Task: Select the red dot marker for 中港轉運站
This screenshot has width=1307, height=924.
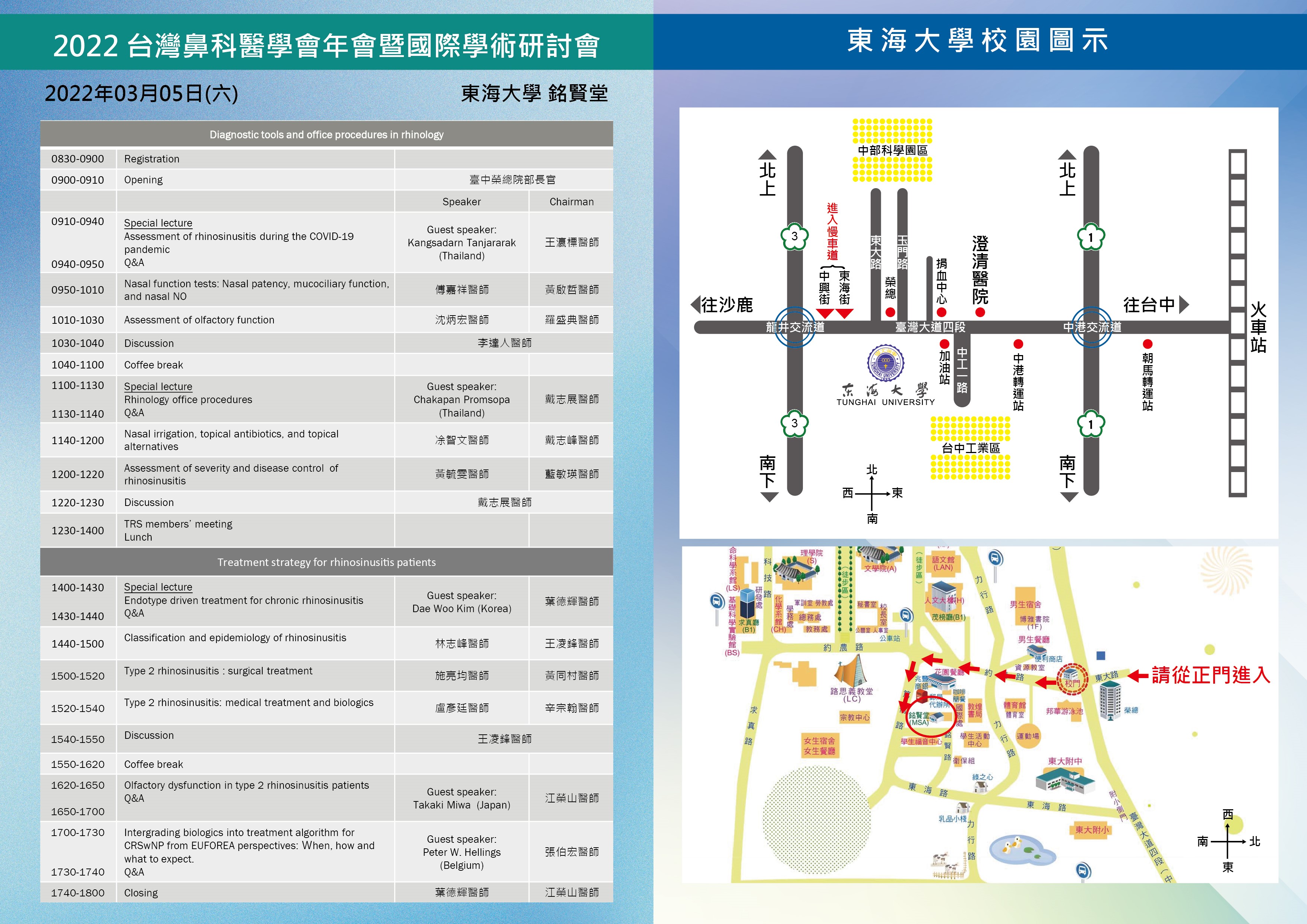Action: click(x=1018, y=344)
